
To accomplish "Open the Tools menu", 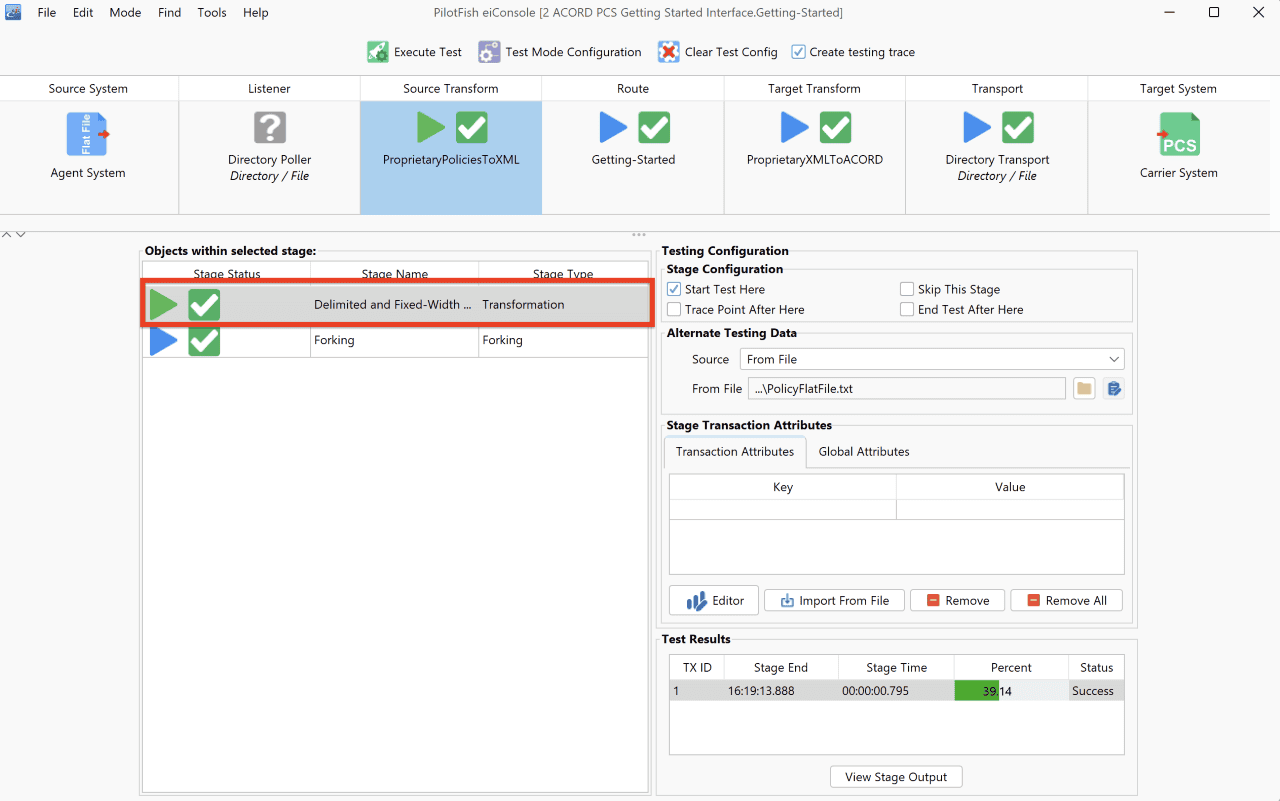I will [x=212, y=13].
